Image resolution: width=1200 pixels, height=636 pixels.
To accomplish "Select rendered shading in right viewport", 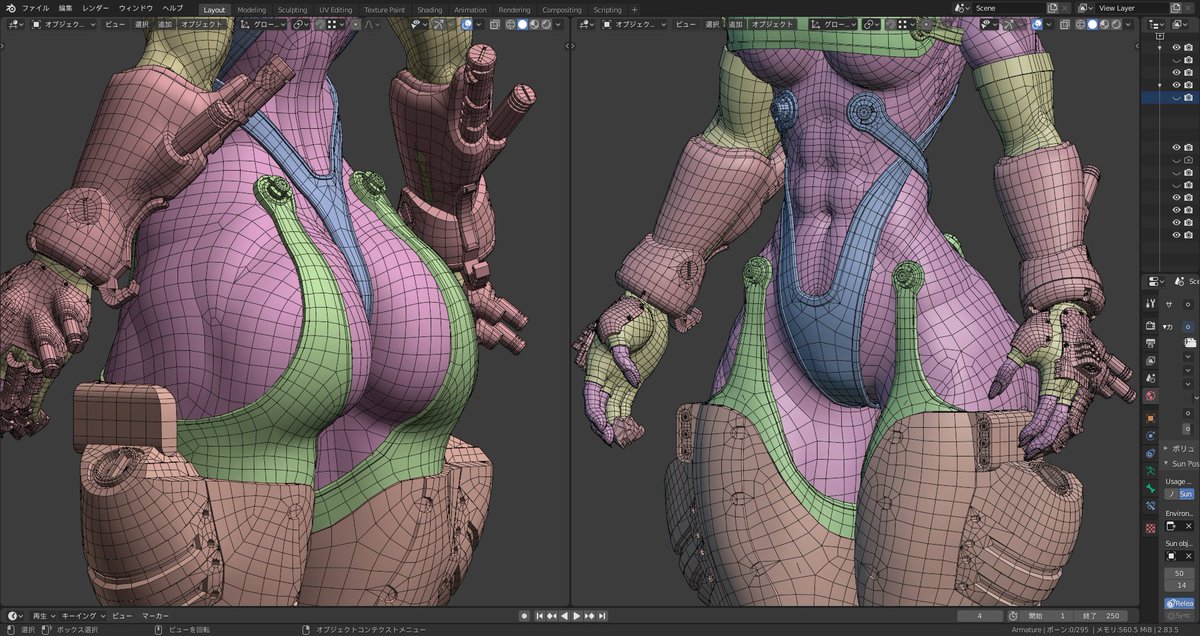I will pos(1116,24).
